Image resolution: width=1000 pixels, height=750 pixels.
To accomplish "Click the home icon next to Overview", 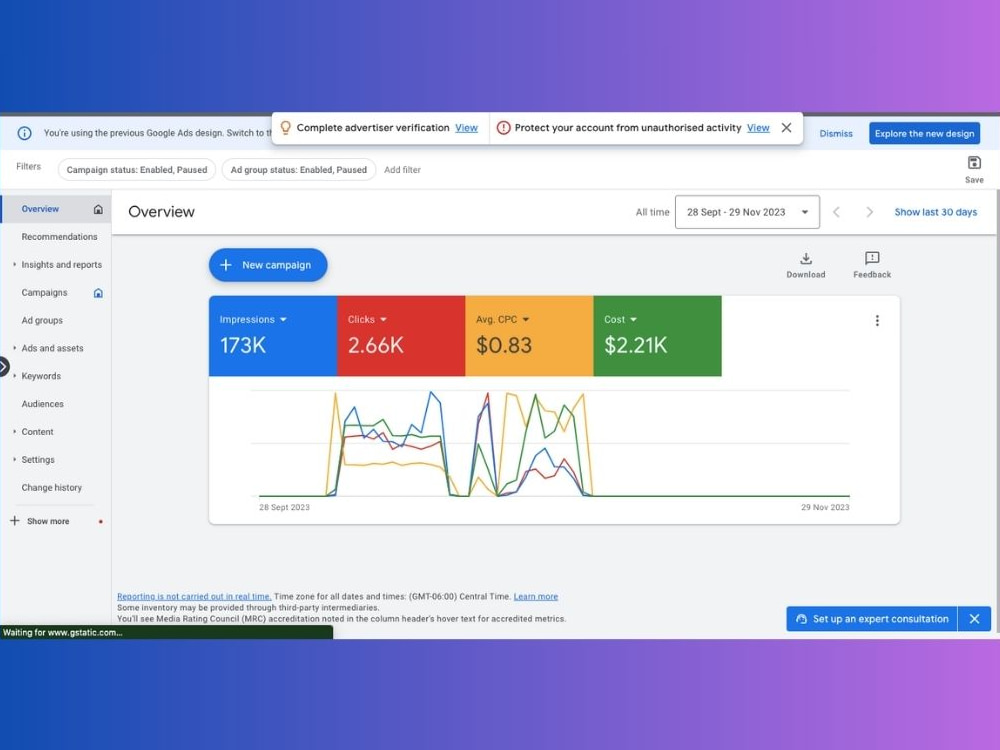I will pos(98,209).
